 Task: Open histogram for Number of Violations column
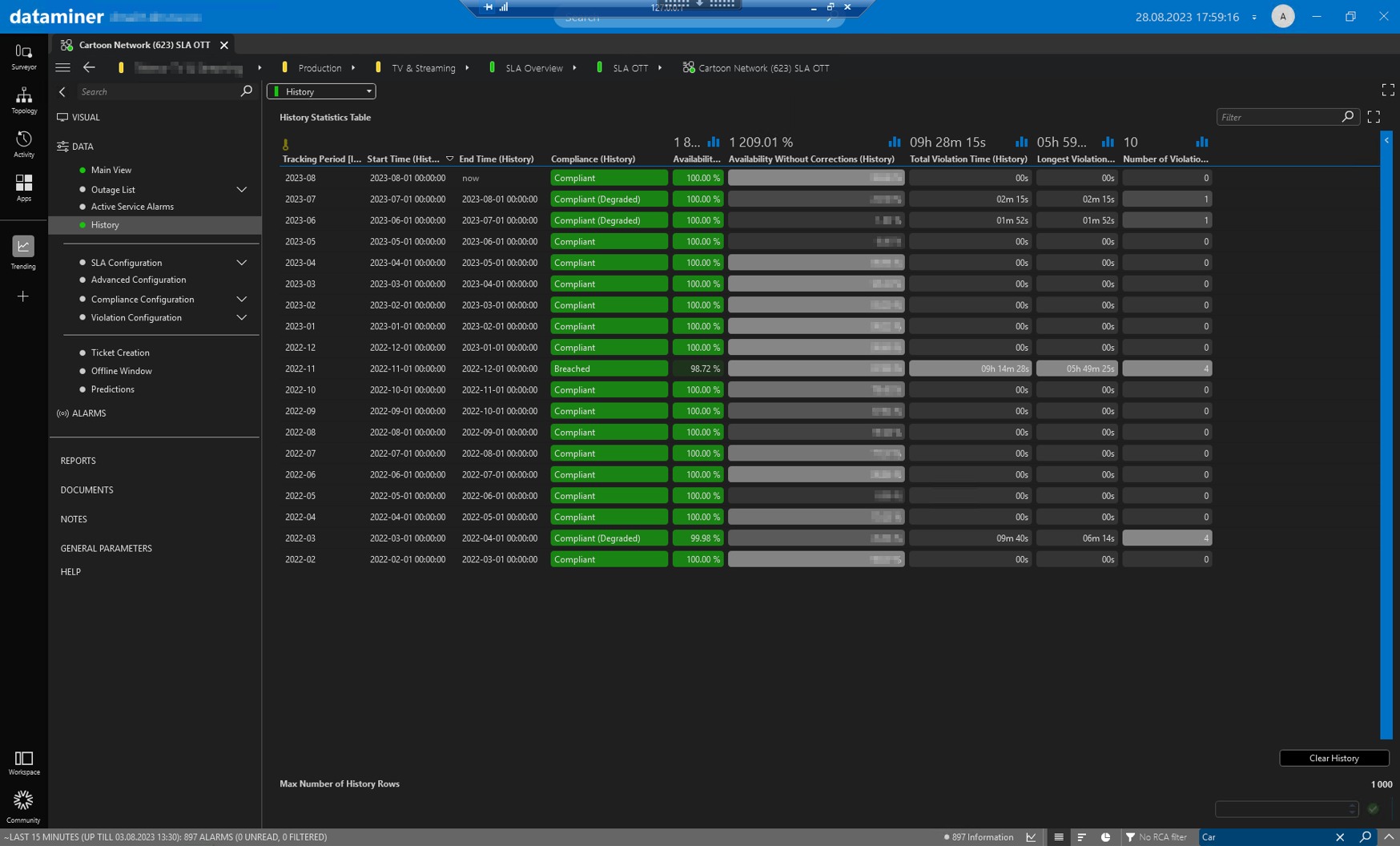[1202, 142]
